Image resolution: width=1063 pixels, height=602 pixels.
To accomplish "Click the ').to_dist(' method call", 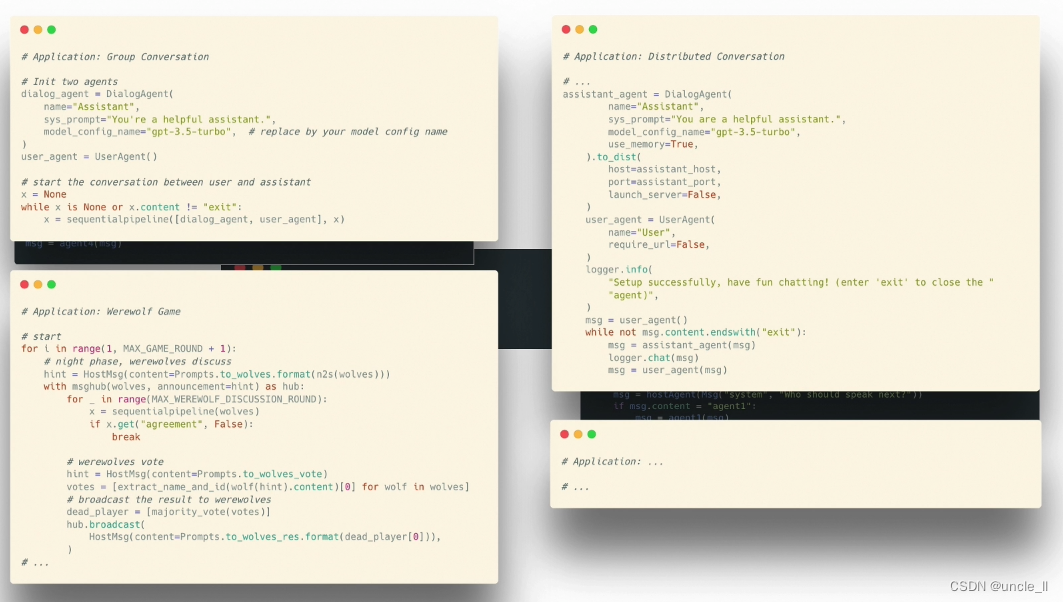I will point(614,157).
